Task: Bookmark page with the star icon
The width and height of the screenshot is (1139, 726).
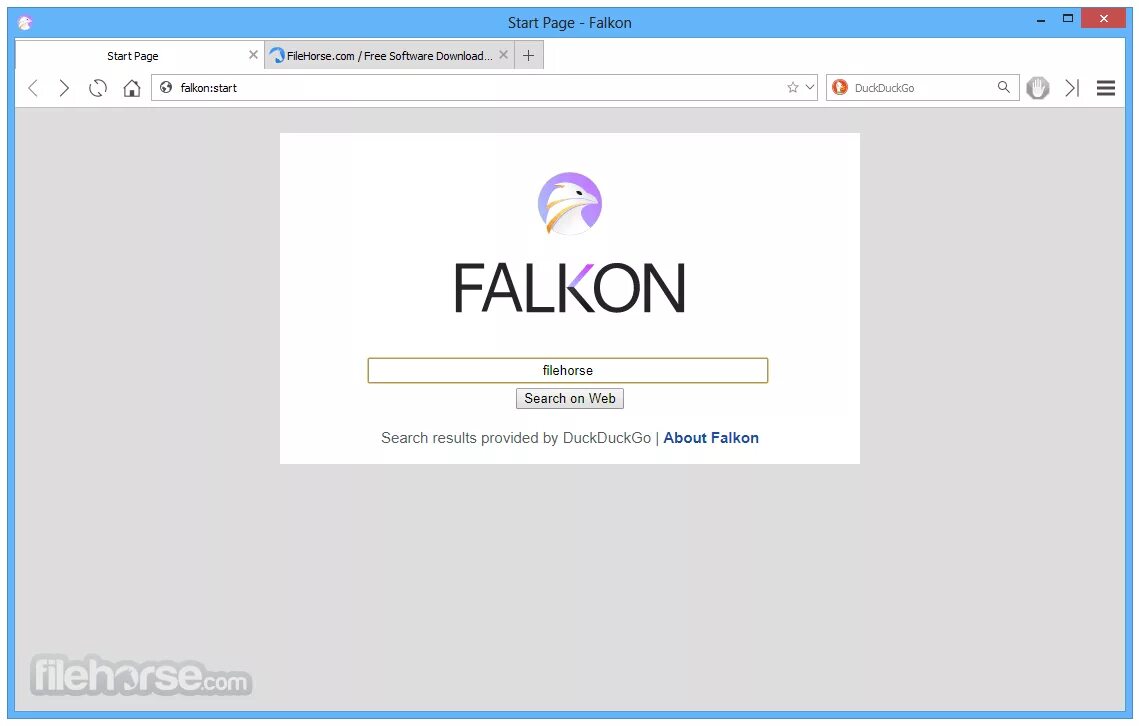Action: click(793, 87)
